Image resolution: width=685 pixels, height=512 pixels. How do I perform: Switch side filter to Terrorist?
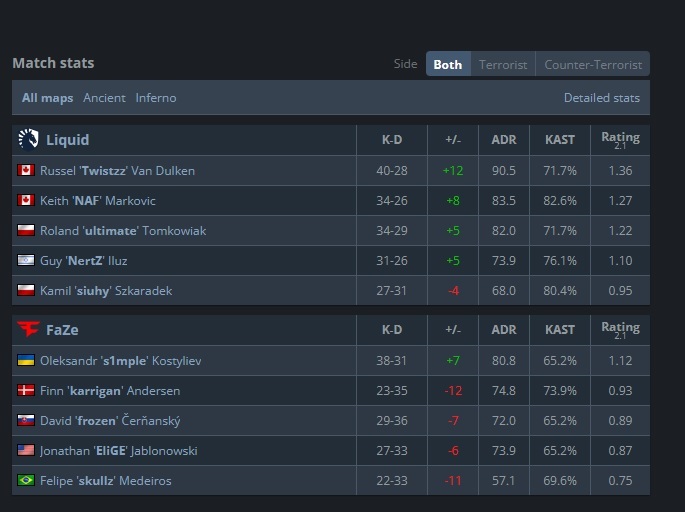(503, 65)
